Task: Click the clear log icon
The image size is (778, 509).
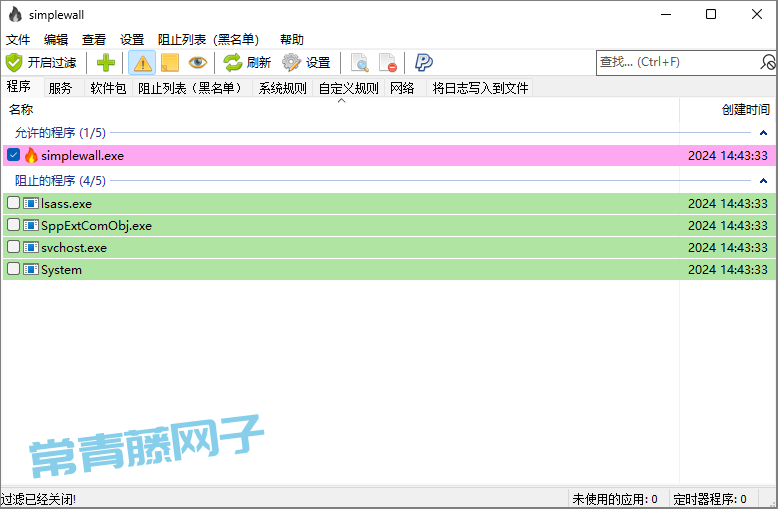Action: coord(387,62)
